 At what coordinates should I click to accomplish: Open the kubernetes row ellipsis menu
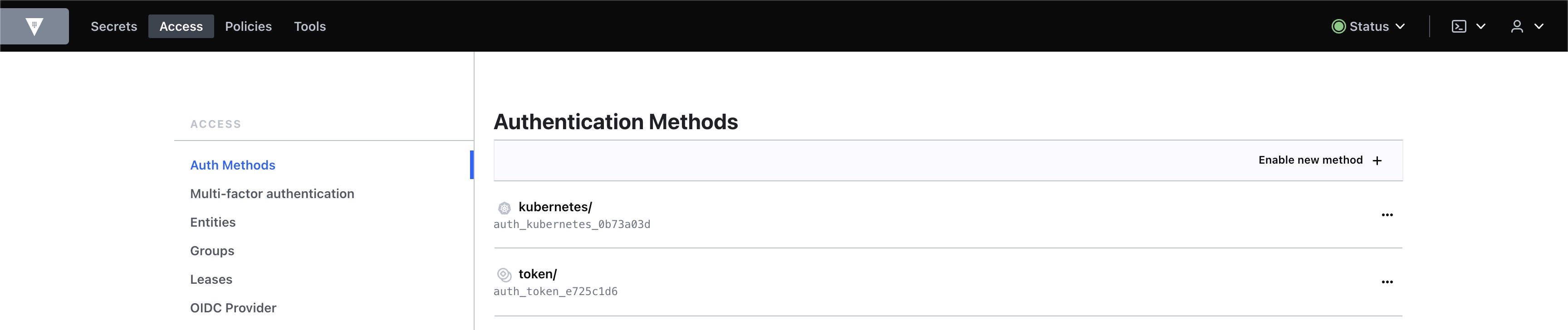click(1387, 214)
